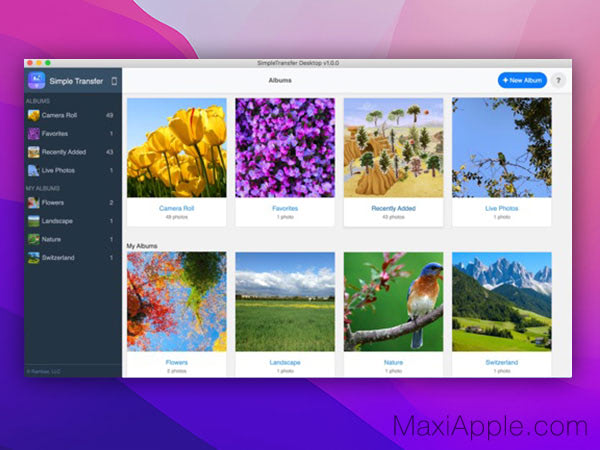Click the "My Albums" section heading
The width and height of the screenshot is (600, 450).
[x=142, y=246]
